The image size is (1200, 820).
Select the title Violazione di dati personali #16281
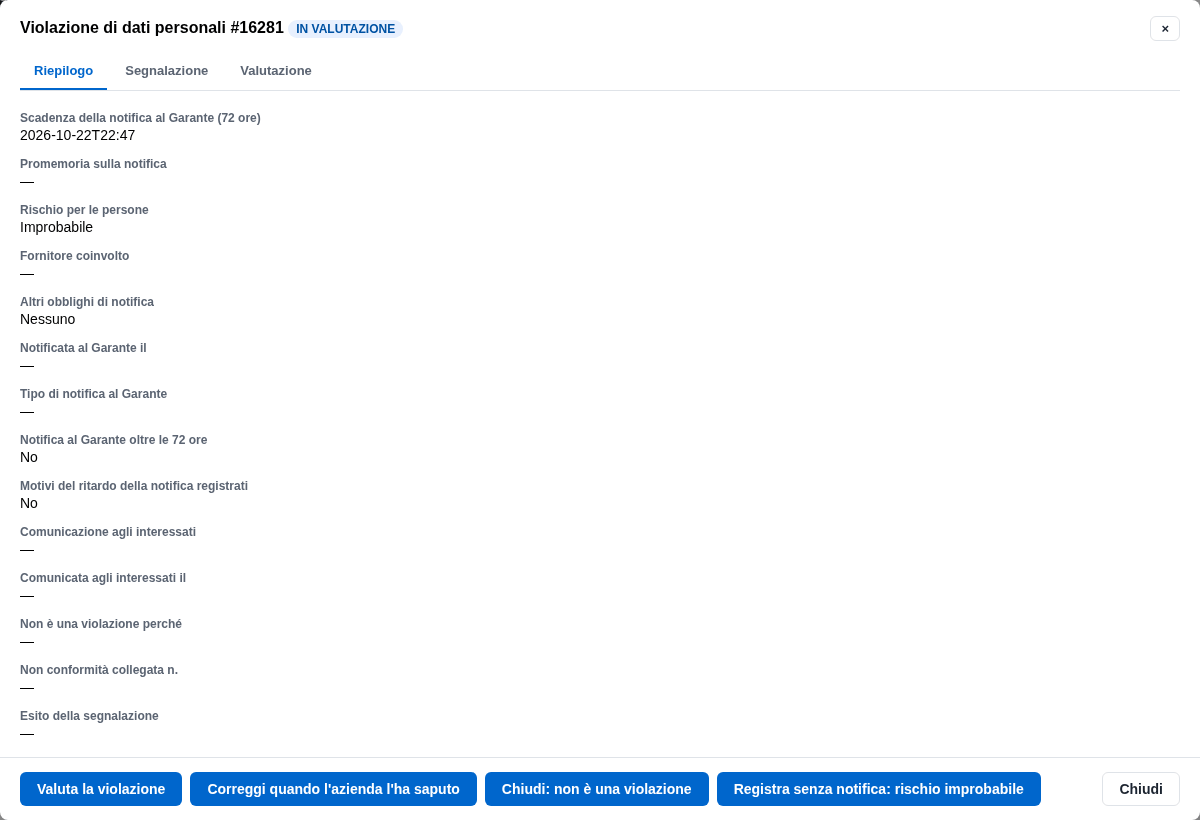point(152,28)
